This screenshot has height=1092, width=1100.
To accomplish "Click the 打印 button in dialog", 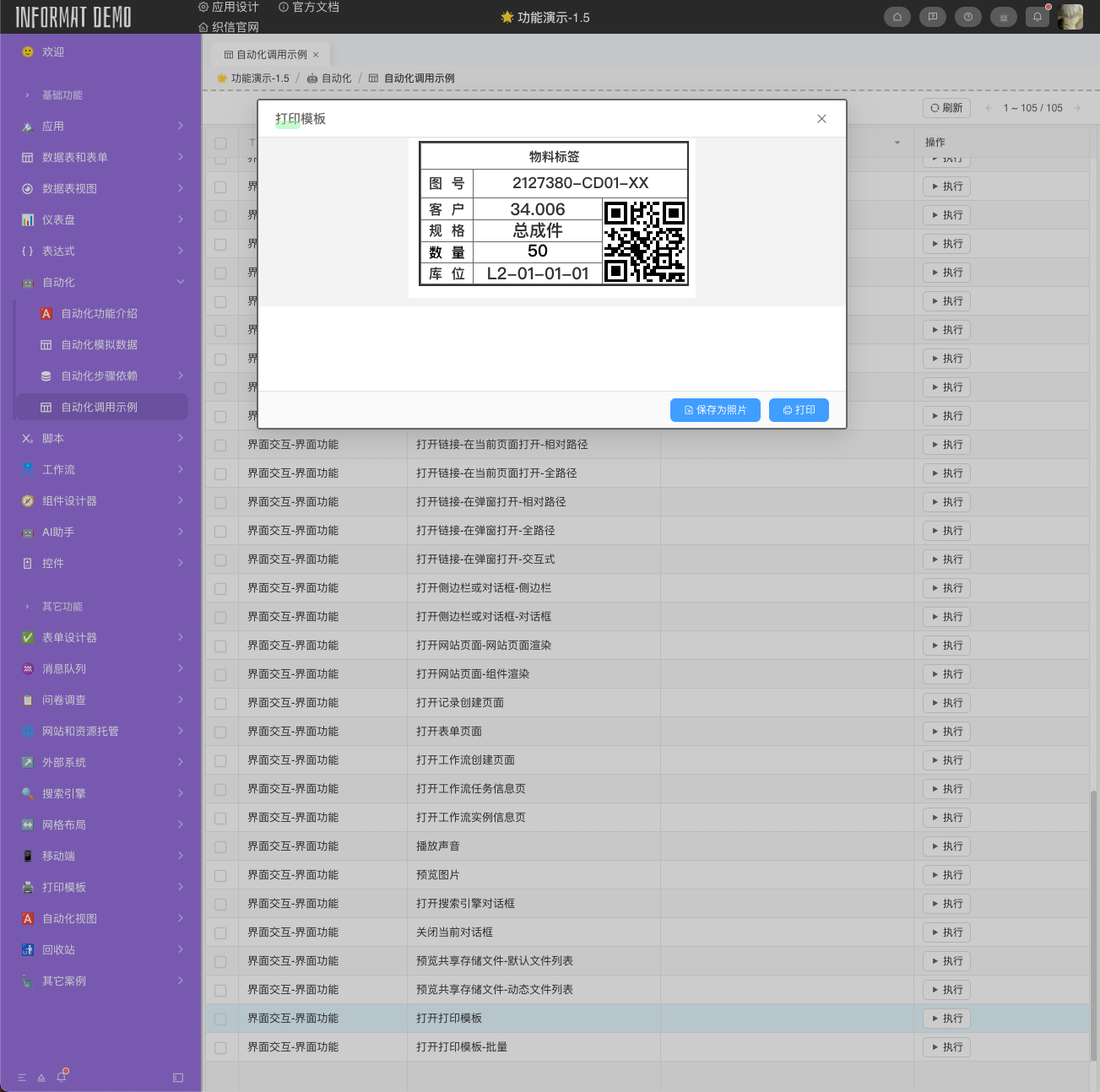I will tap(799, 410).
